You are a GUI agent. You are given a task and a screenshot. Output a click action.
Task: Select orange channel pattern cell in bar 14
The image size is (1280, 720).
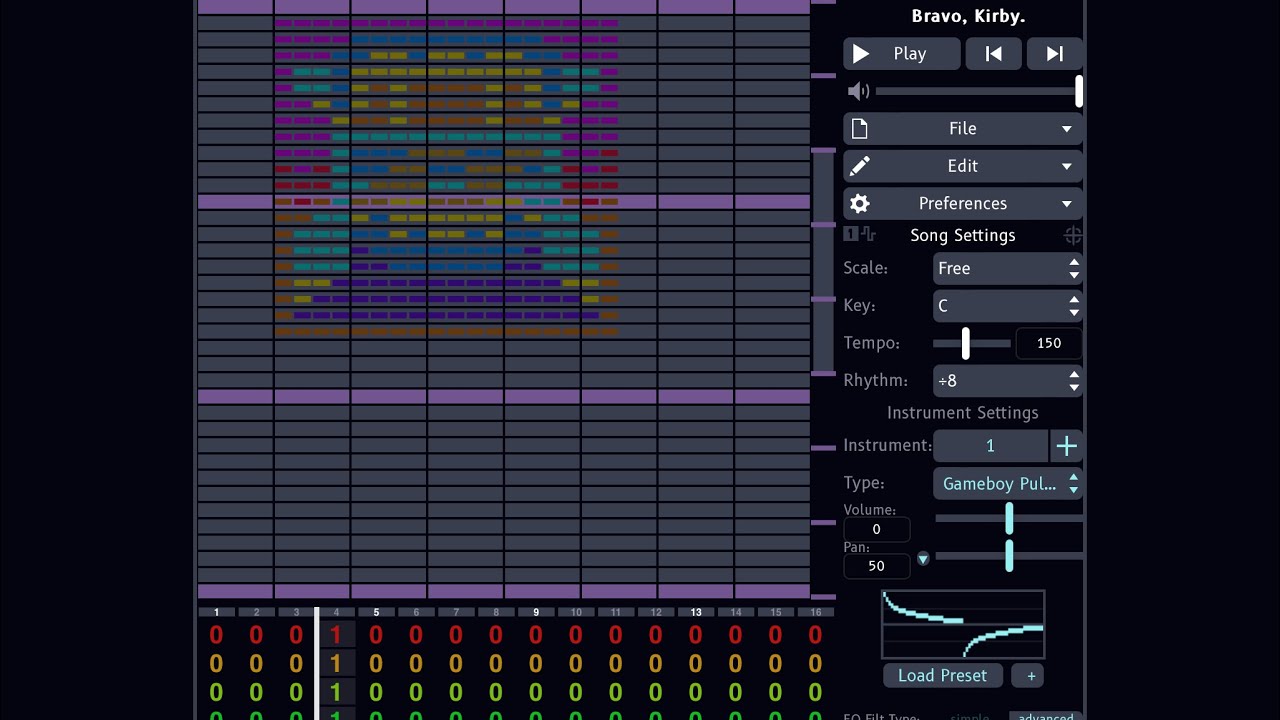coord(736,663)
